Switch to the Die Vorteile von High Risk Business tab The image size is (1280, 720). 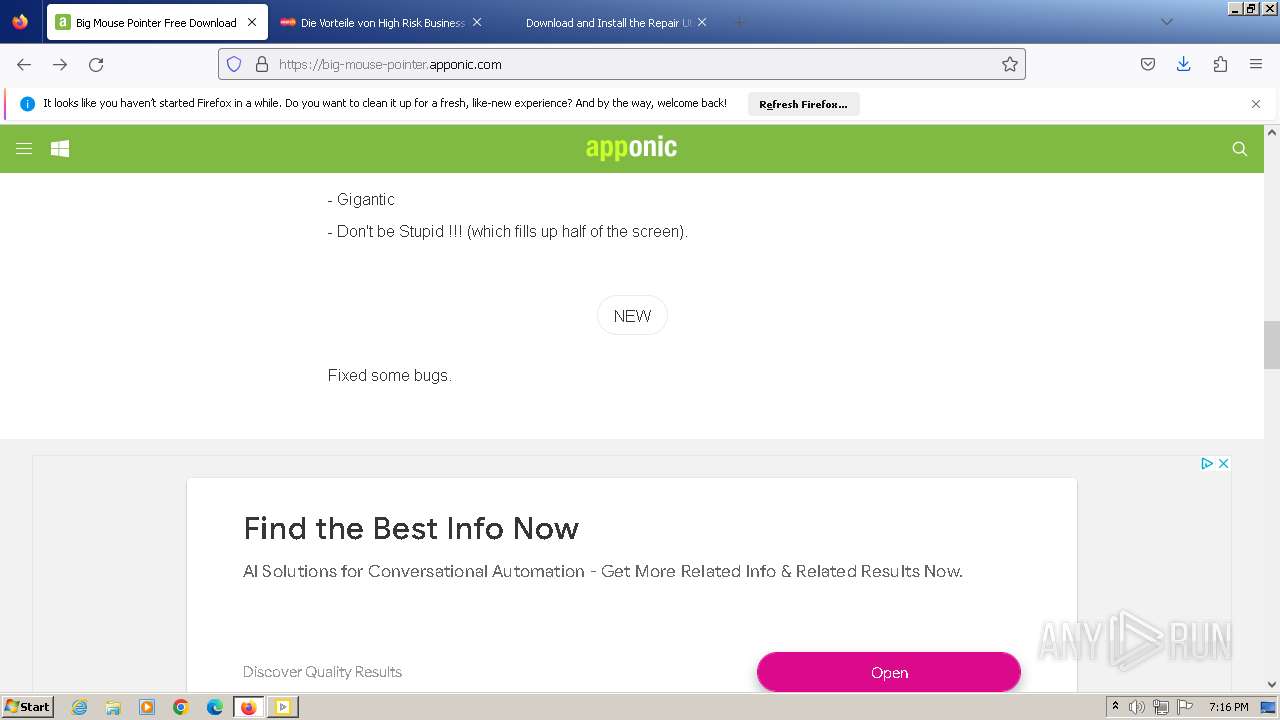point(381,22)
